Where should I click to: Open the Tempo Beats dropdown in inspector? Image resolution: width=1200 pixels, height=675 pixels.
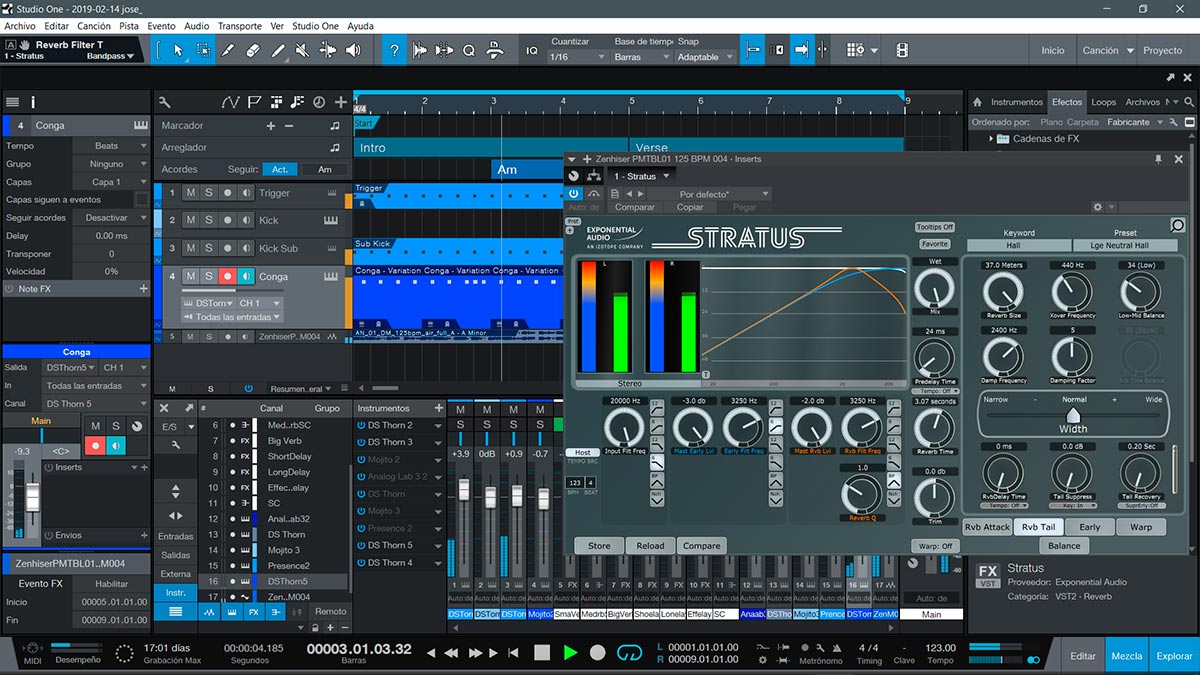click(112, 146)
